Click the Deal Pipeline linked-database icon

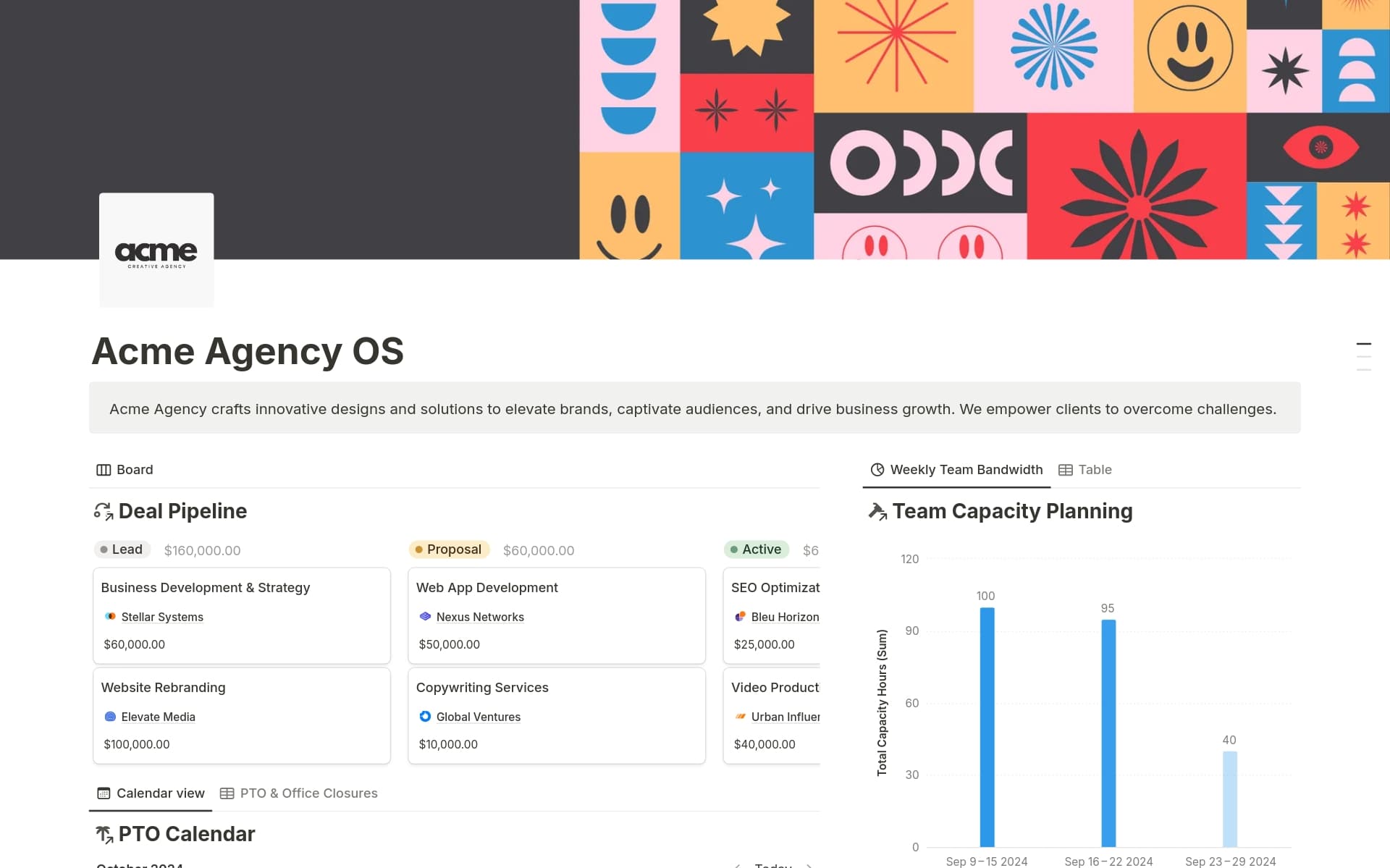point(104,512)
